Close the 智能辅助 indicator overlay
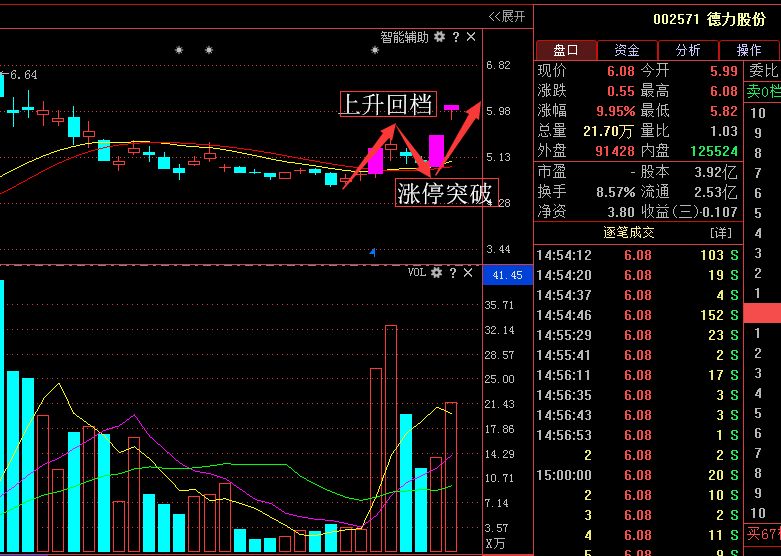 [470, 37]
